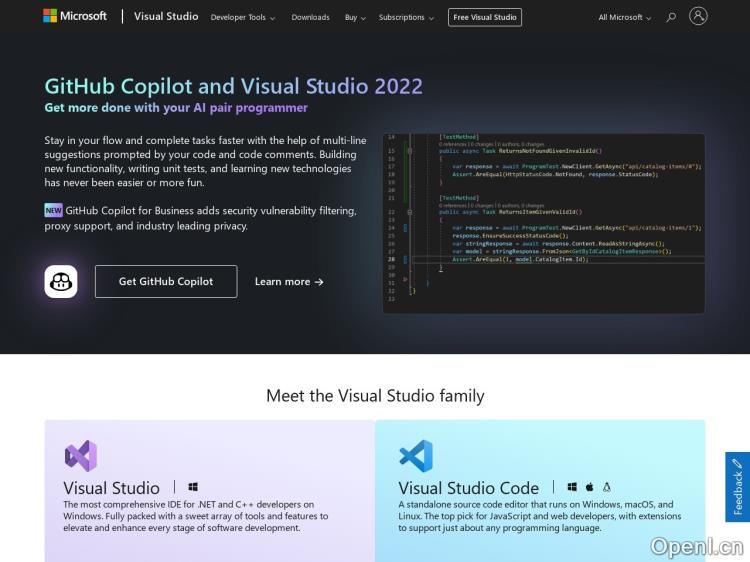
Task: Expand the All Microsoft menu
Action: tap(624, 17)
